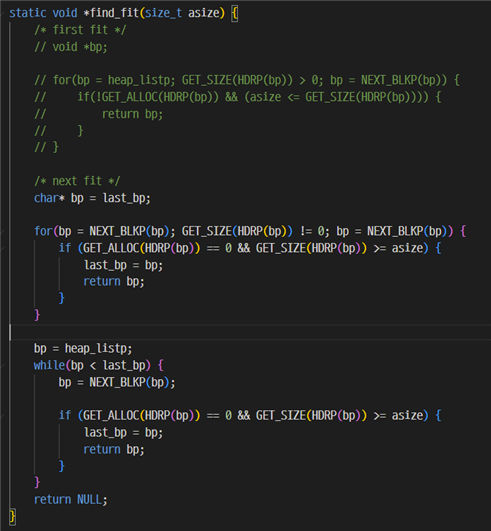This screenshot has width=491, height=531.
Task: Click 'bp = NEXT_BLKP(bp);' in the while loop
Action: (117, 382)
